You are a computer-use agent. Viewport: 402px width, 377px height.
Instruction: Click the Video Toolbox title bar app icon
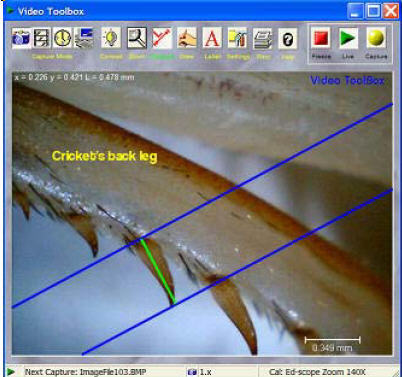(x=10, y=11)
